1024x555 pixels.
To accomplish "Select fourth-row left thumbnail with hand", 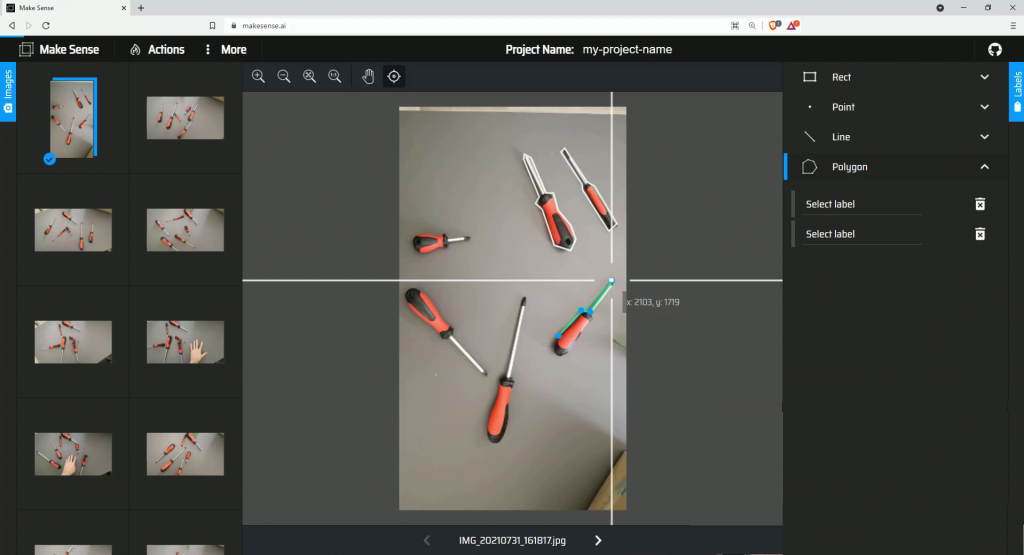I will (73, 454).
